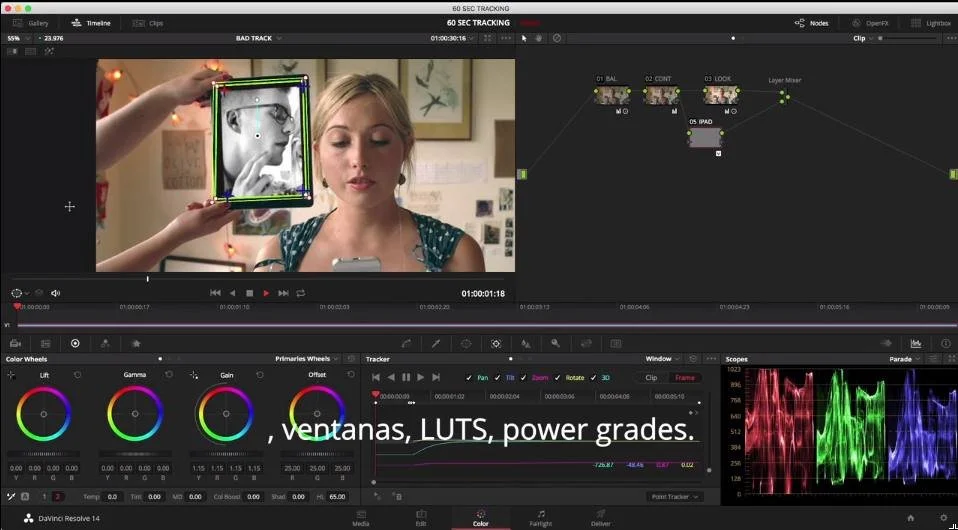Switch to the Edit page

coord(421,518)
